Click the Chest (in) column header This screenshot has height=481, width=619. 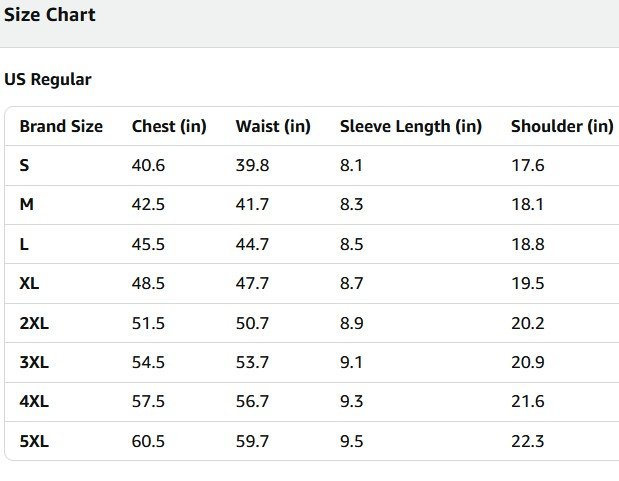pos(169,127)
